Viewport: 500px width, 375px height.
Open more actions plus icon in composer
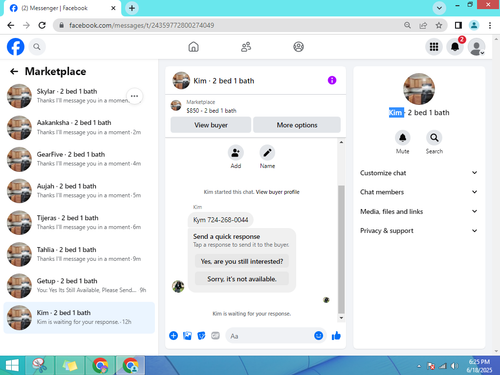173,336
